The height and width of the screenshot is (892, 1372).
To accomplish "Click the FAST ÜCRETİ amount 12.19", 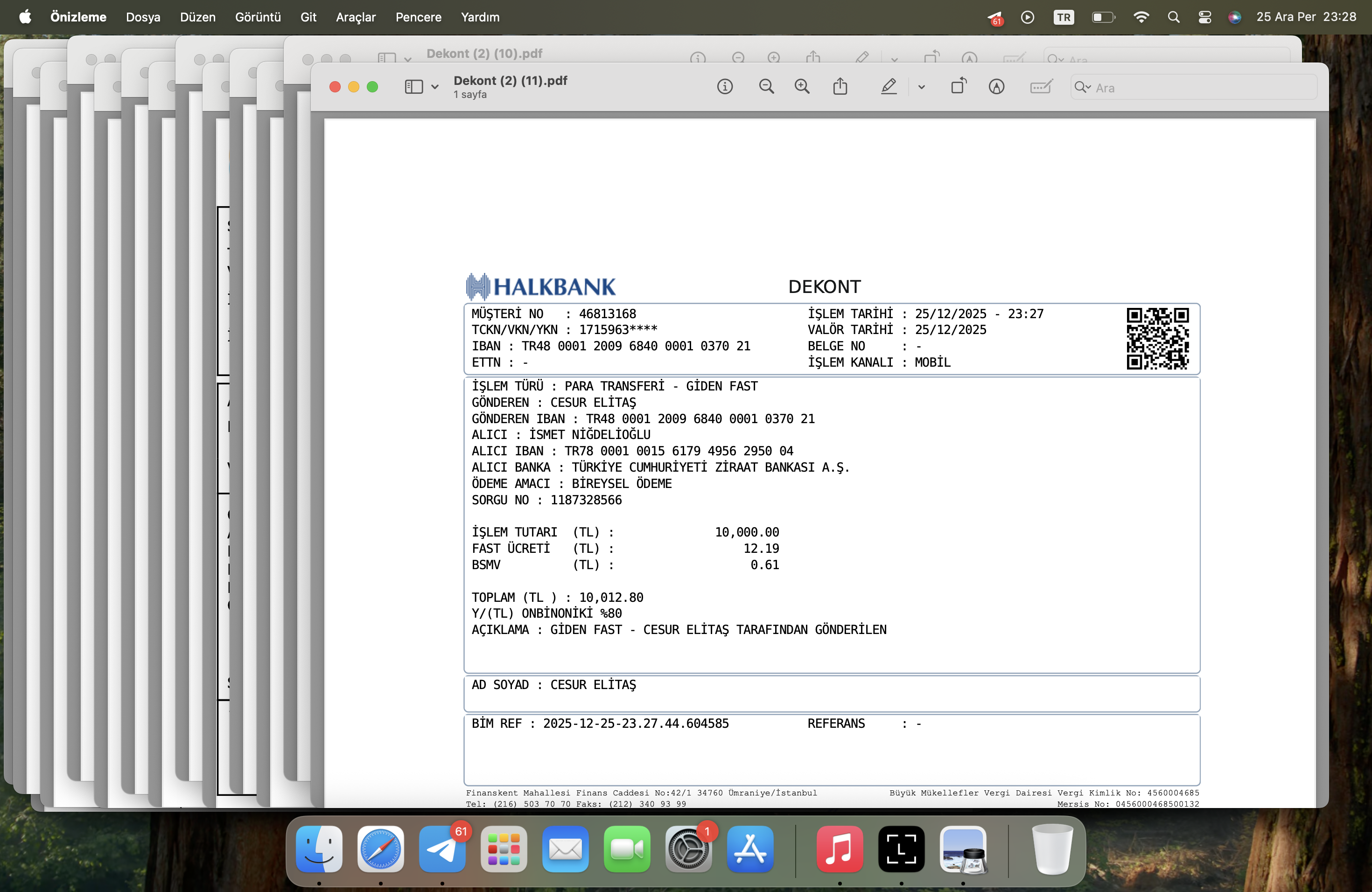I will [x=762, y=548].
